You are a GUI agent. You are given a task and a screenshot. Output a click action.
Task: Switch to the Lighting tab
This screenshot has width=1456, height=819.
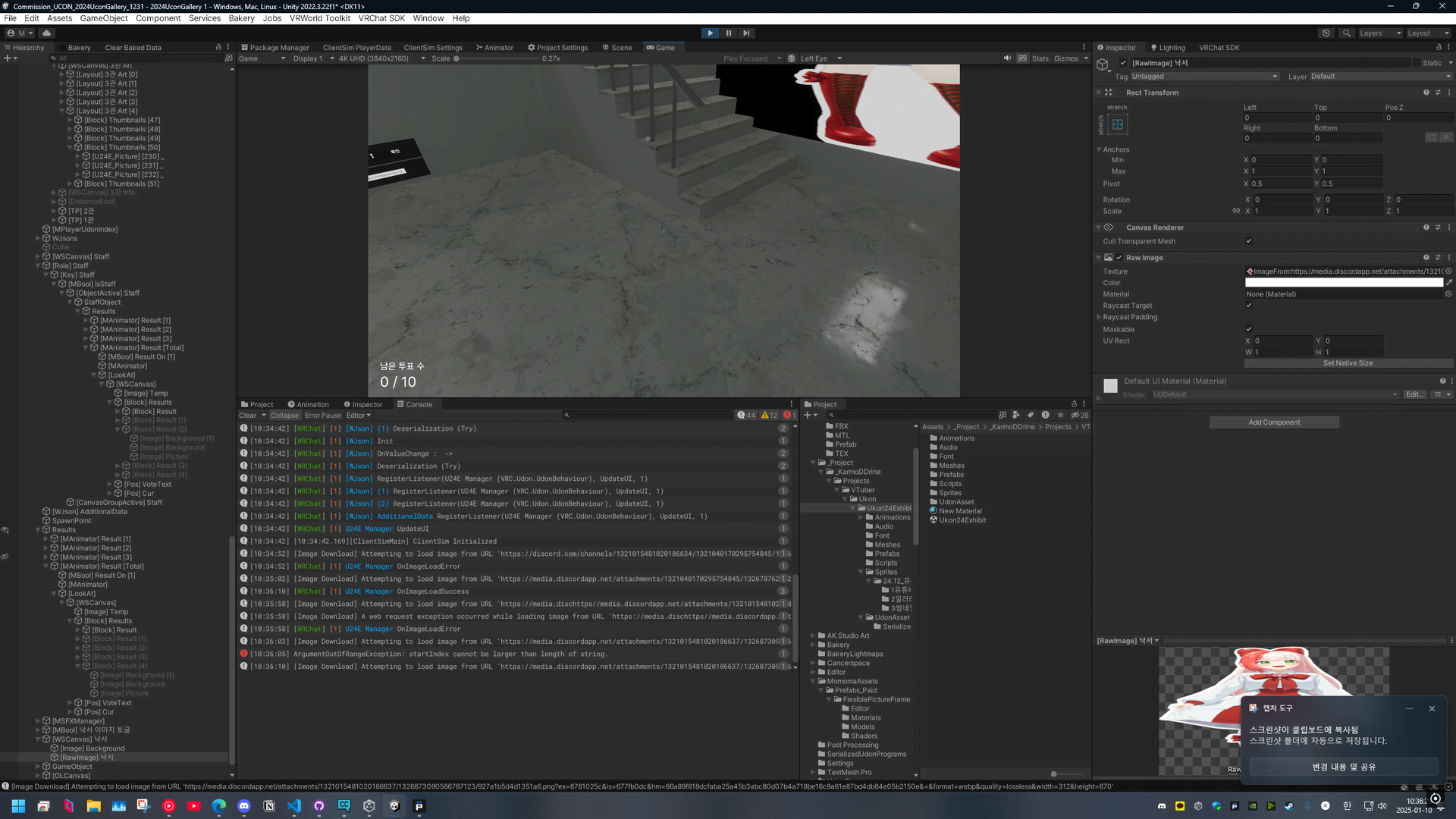point(1168,47)
